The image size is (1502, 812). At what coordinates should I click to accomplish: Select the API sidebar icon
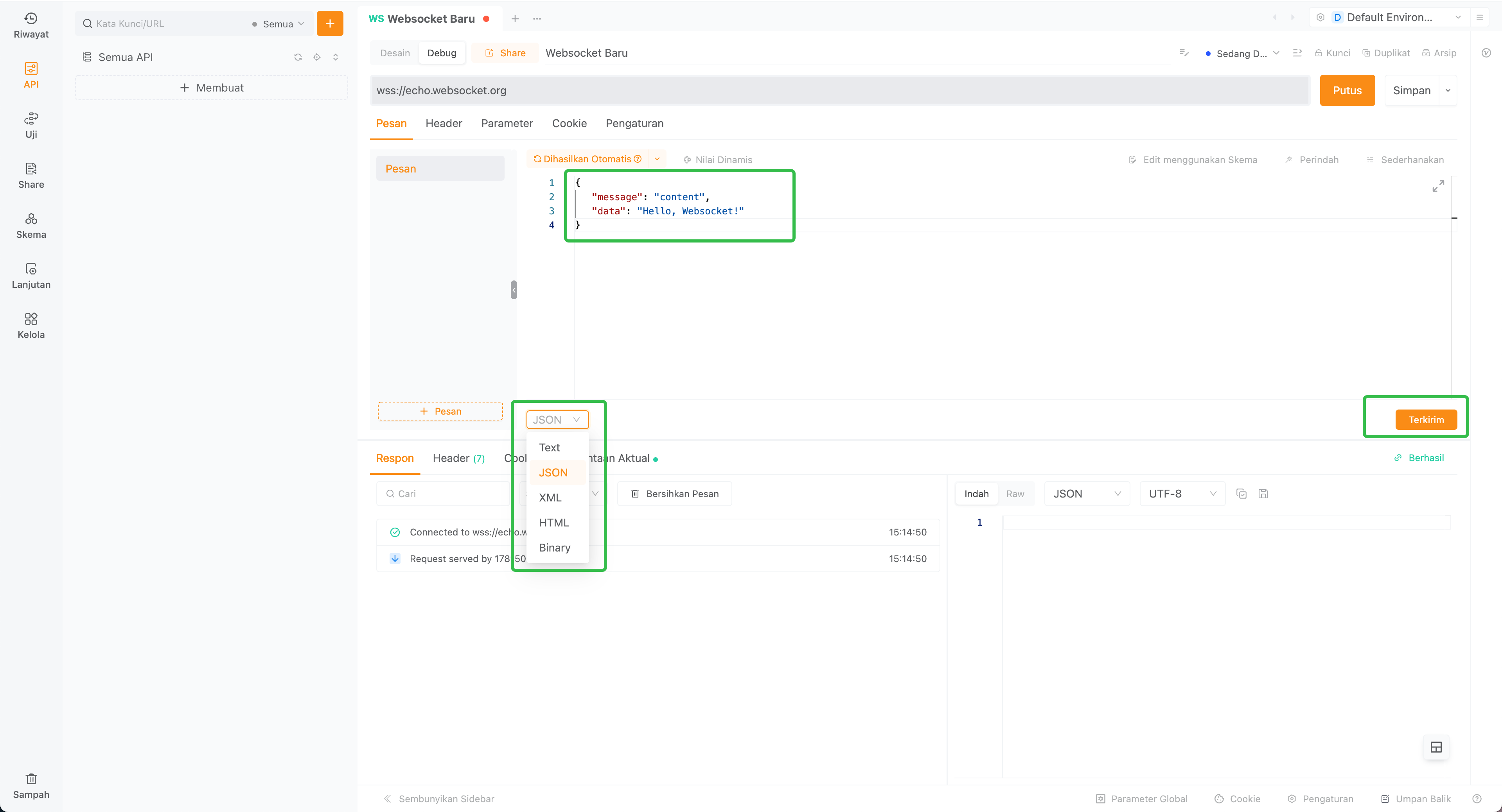[x=31, y=76]
